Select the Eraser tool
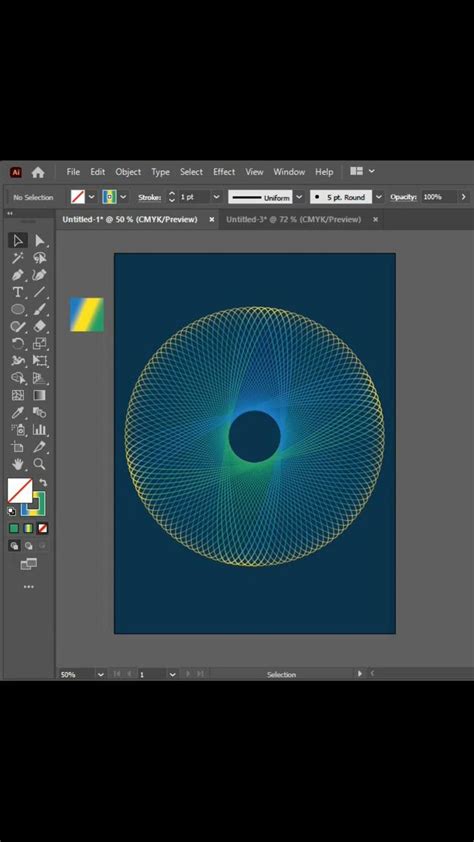Viewport: 474px width, 842px height. pos(39,326)
